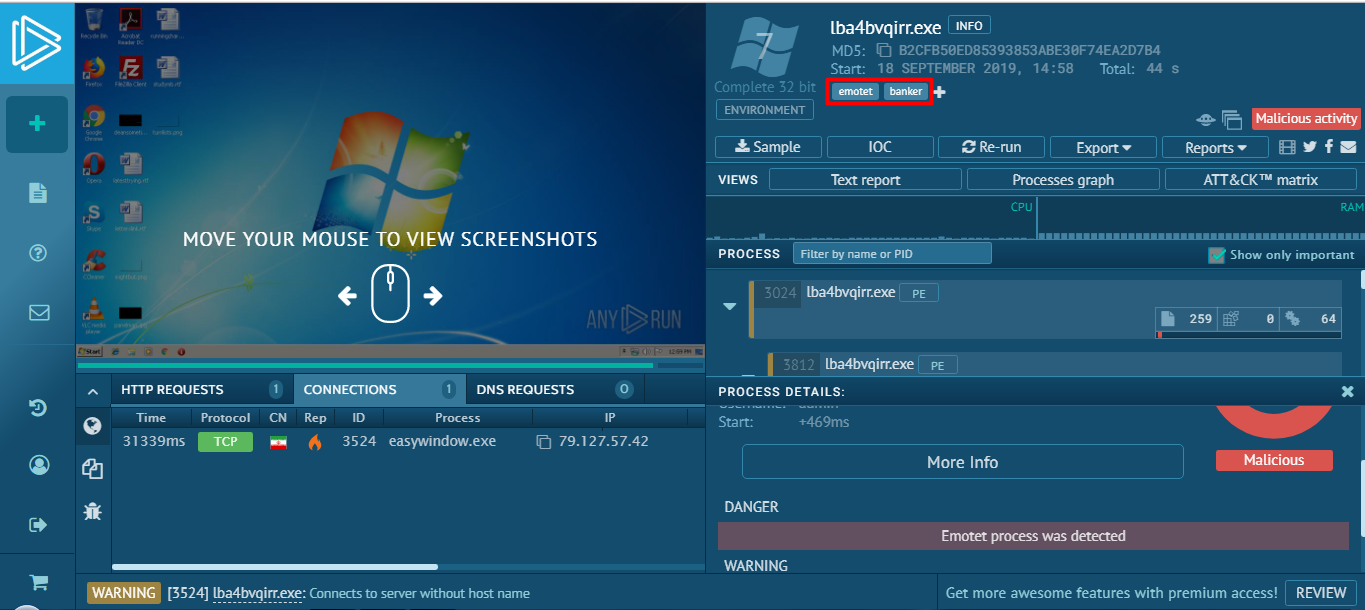Viewport: 1365px width, 610px height.
Task: Click the UFO icon near Malicious activity
Action: [1206, 119]
